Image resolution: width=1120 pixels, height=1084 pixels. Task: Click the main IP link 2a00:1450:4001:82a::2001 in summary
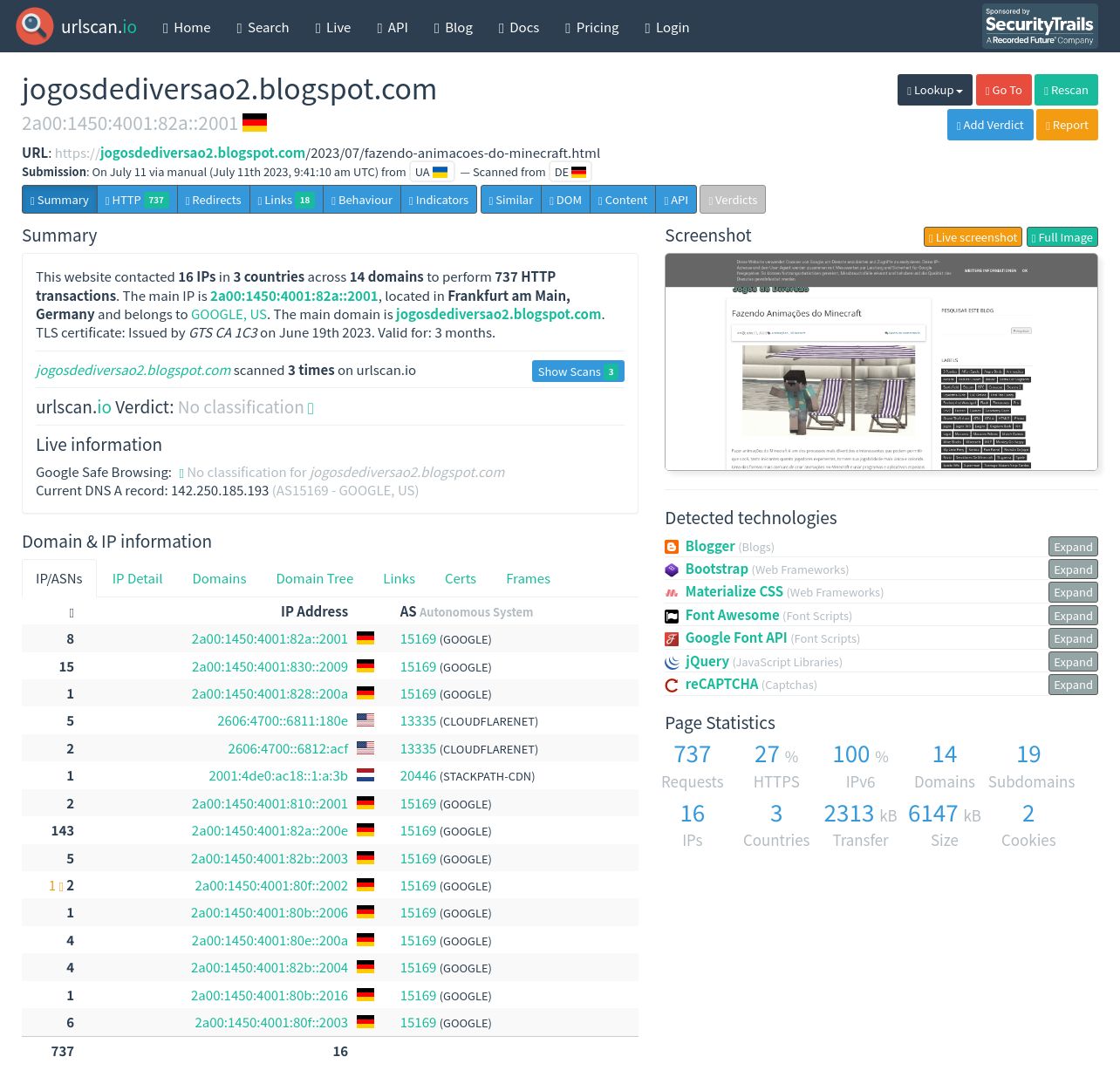pyautogui.click(x=294, y=296)
